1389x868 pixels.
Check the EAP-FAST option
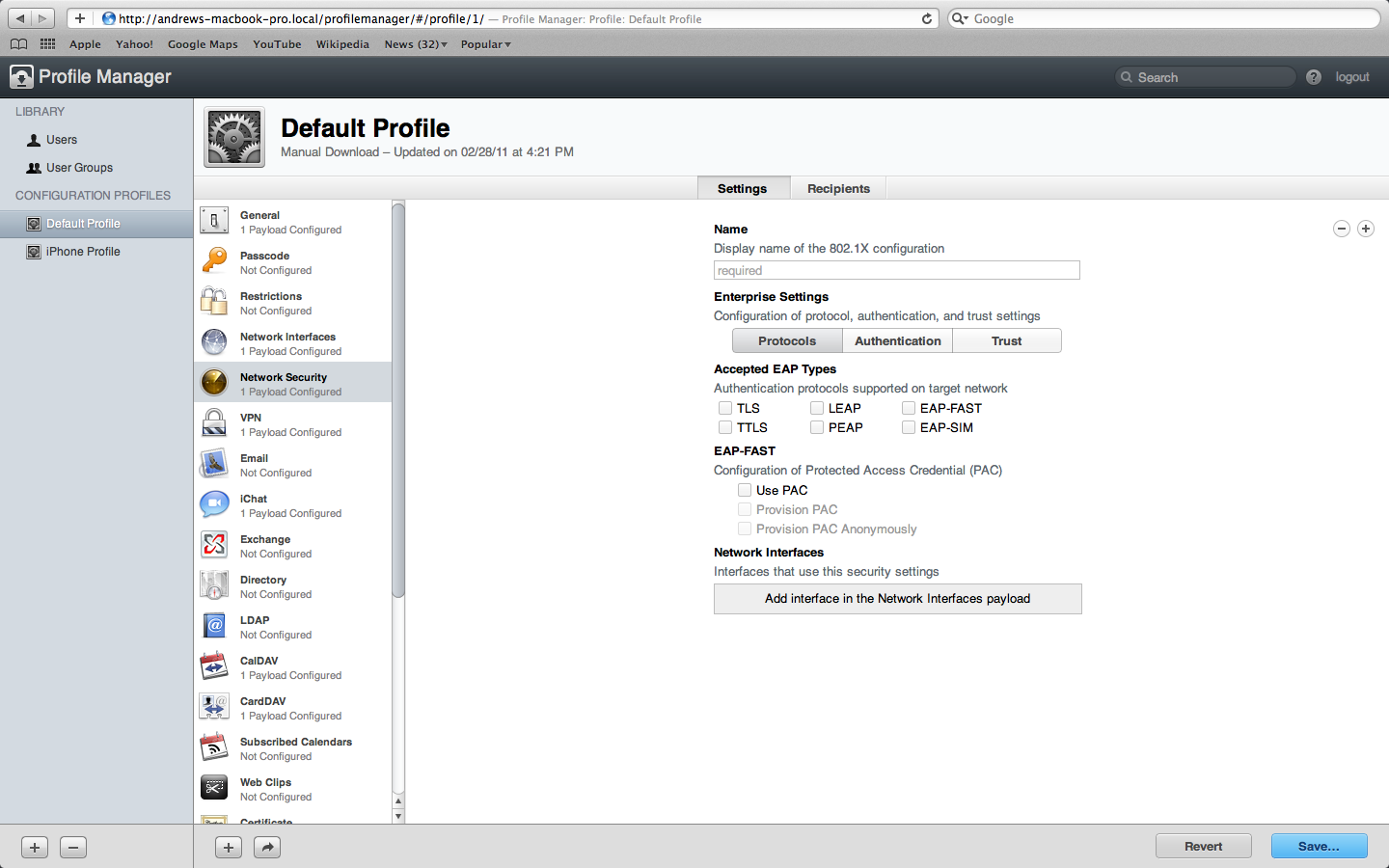click(909, 408)
